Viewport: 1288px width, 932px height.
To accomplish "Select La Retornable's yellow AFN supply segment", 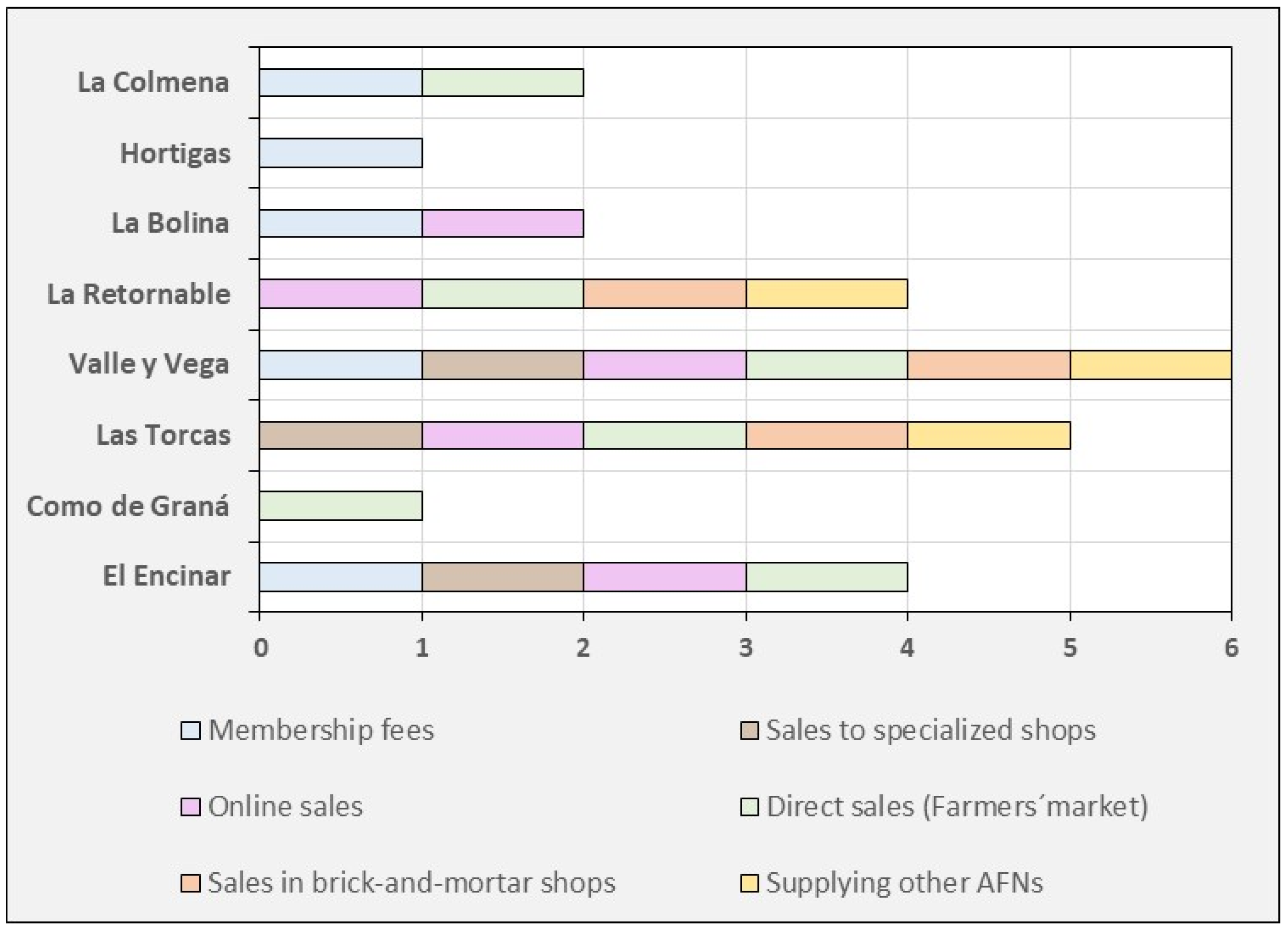I will pos(826,294).
